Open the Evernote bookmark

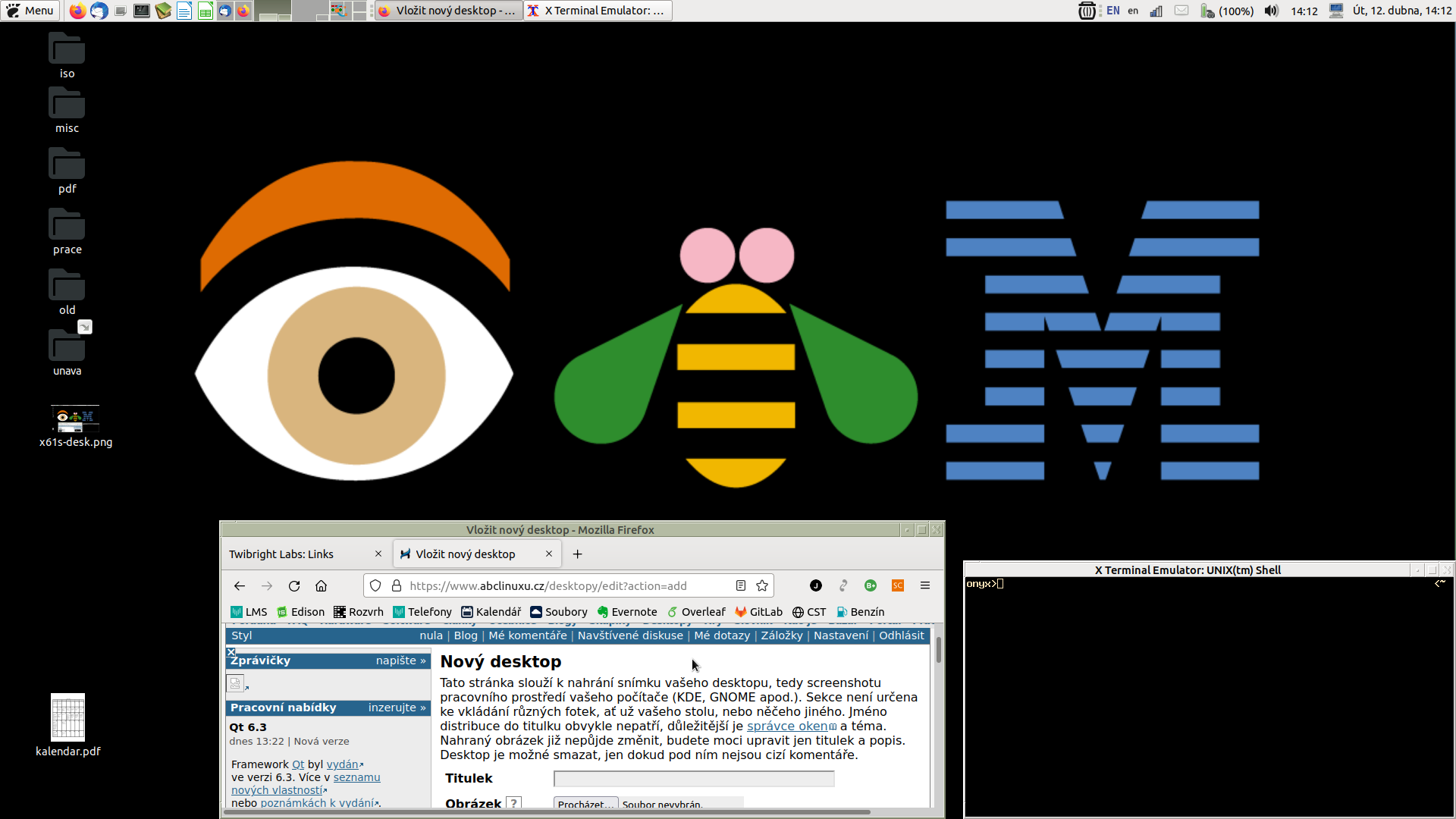tap(627, 612)
